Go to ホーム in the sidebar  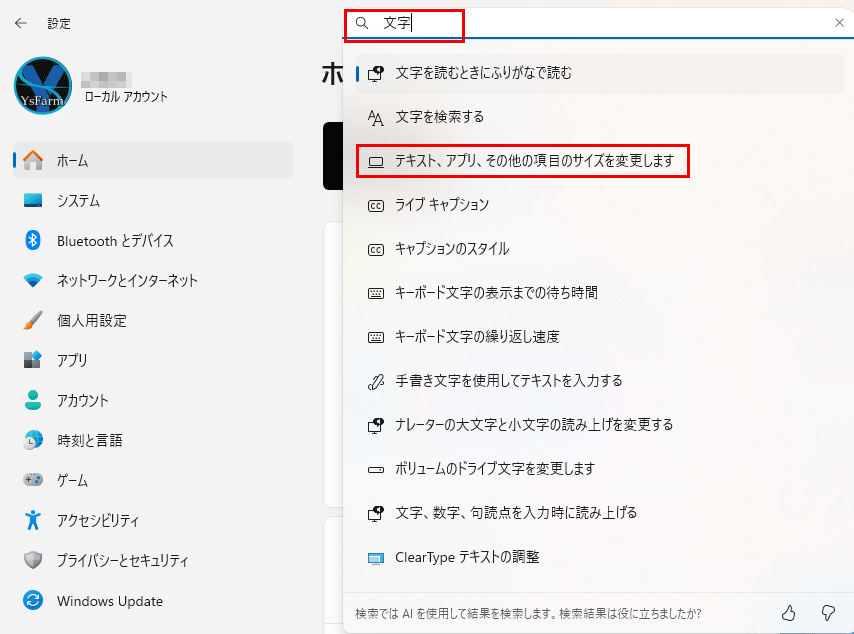tap(73, 160)
